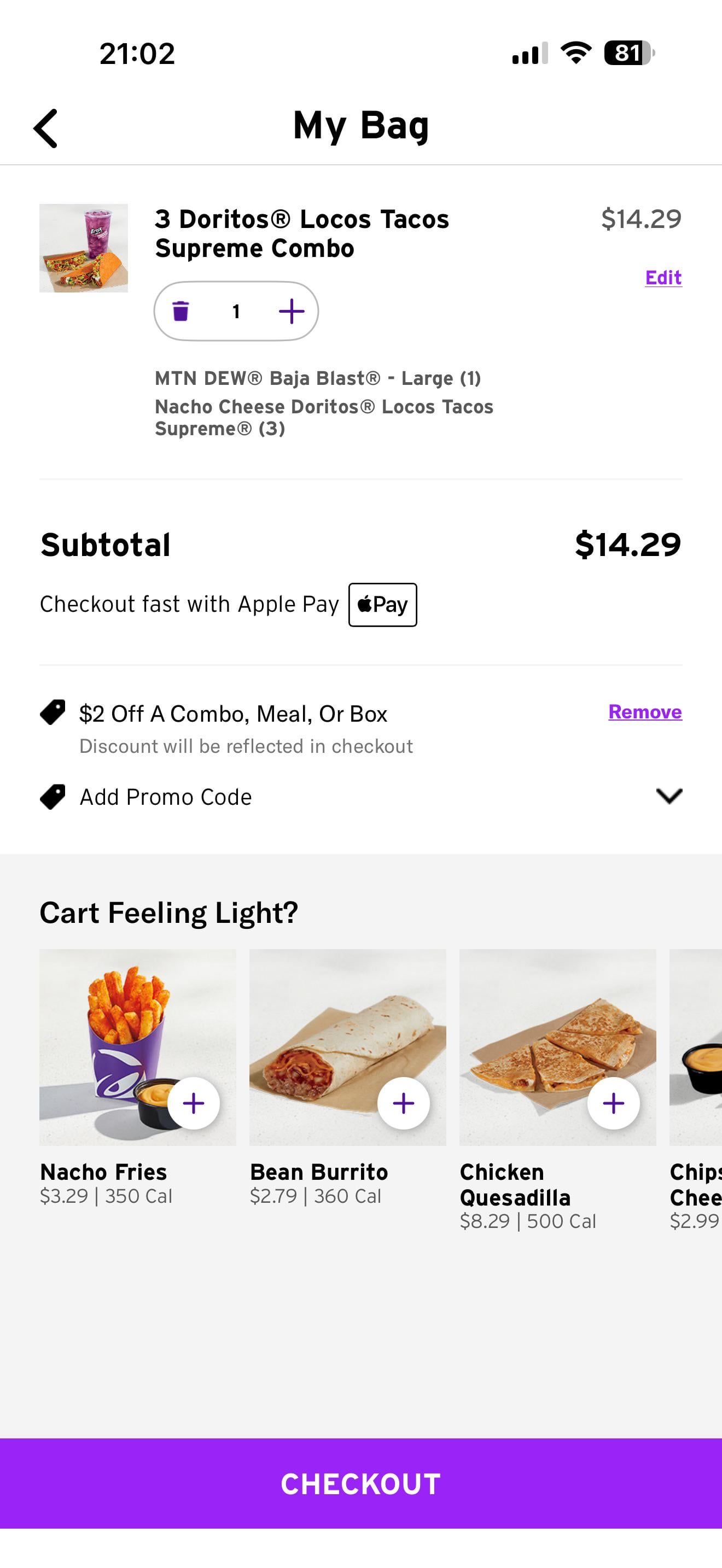The height and width of the screenshot is (1568, 722).
Task: Increase combo quantity with the plus icon
Action: [x=291, y=311]
